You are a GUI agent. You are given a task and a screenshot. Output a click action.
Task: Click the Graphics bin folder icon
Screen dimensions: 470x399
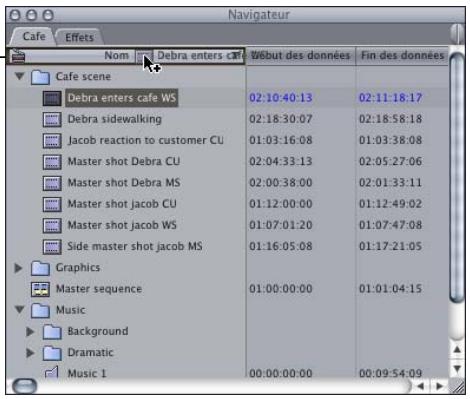[x=40, y=268]
